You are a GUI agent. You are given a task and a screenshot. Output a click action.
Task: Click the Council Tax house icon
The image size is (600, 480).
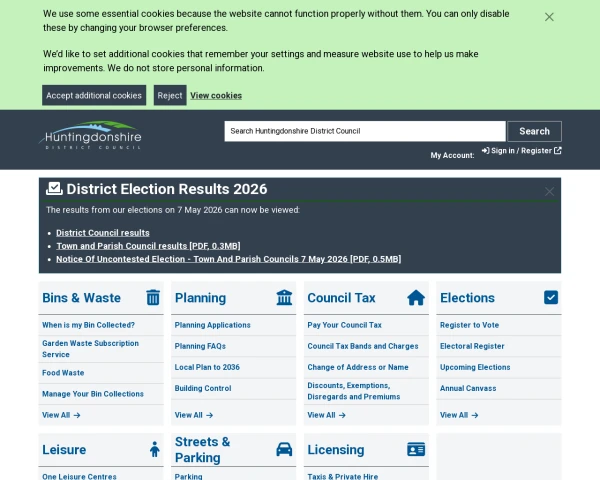416,297
